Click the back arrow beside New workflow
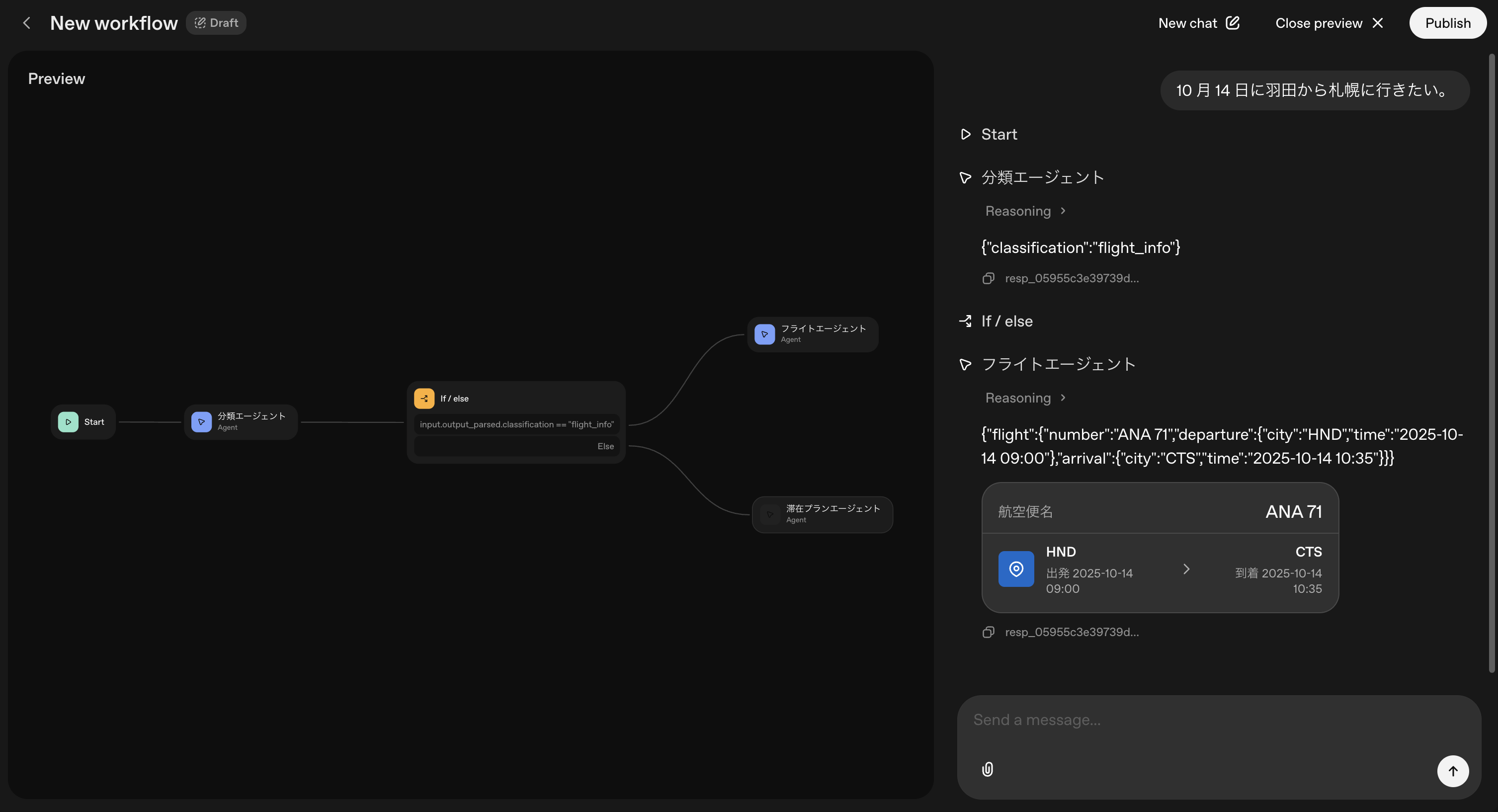This screenshot has height=812, width=1498. pyautogui.click(x=26, y=23)
